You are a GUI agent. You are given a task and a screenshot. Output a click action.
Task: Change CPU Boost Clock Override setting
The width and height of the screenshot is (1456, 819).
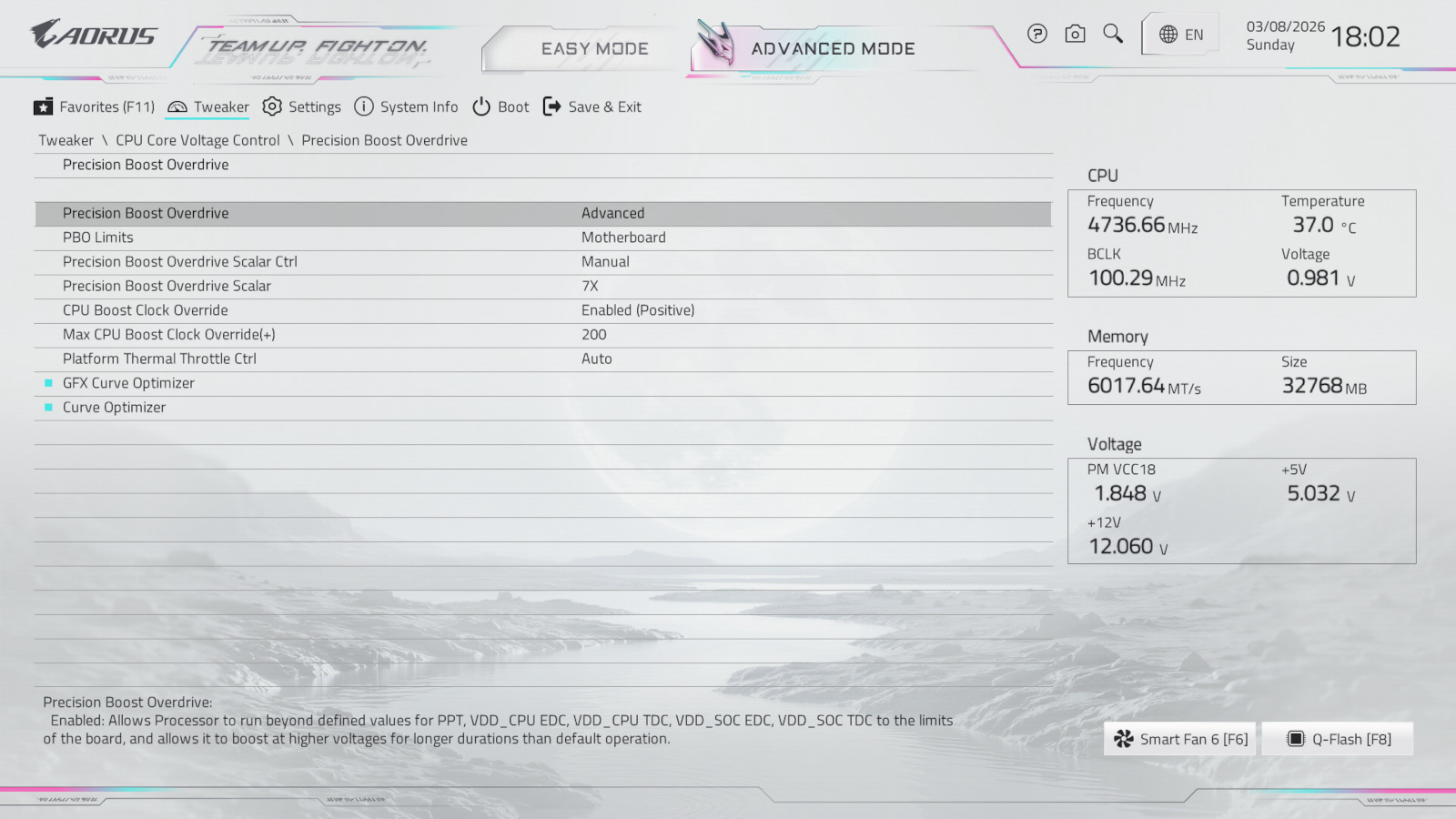click(x=637, y=310)
